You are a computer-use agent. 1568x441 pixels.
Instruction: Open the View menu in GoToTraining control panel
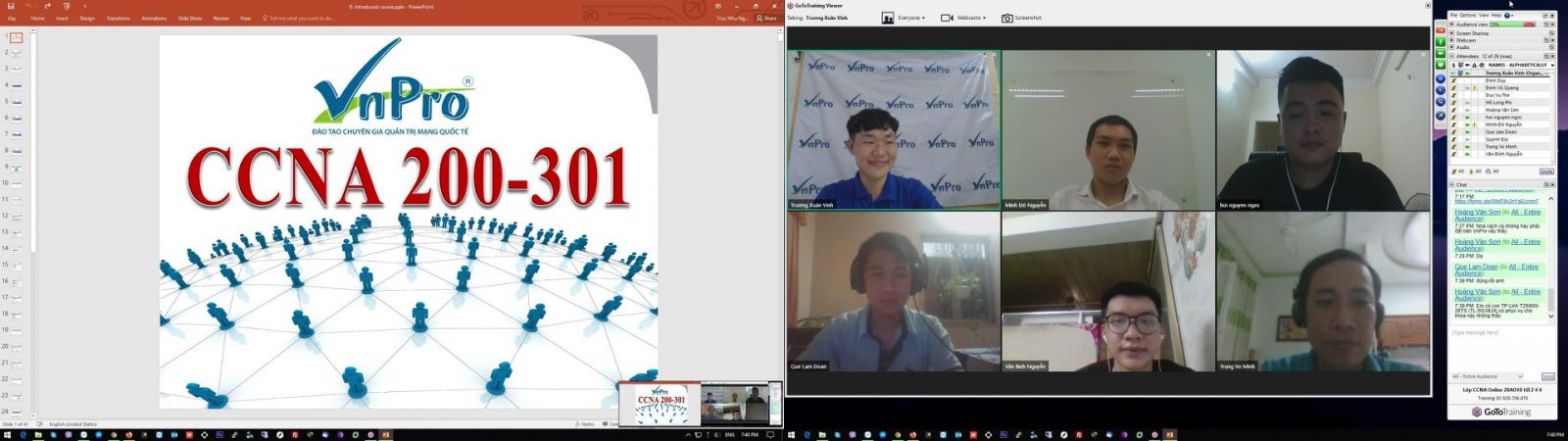pos(1484,16)
